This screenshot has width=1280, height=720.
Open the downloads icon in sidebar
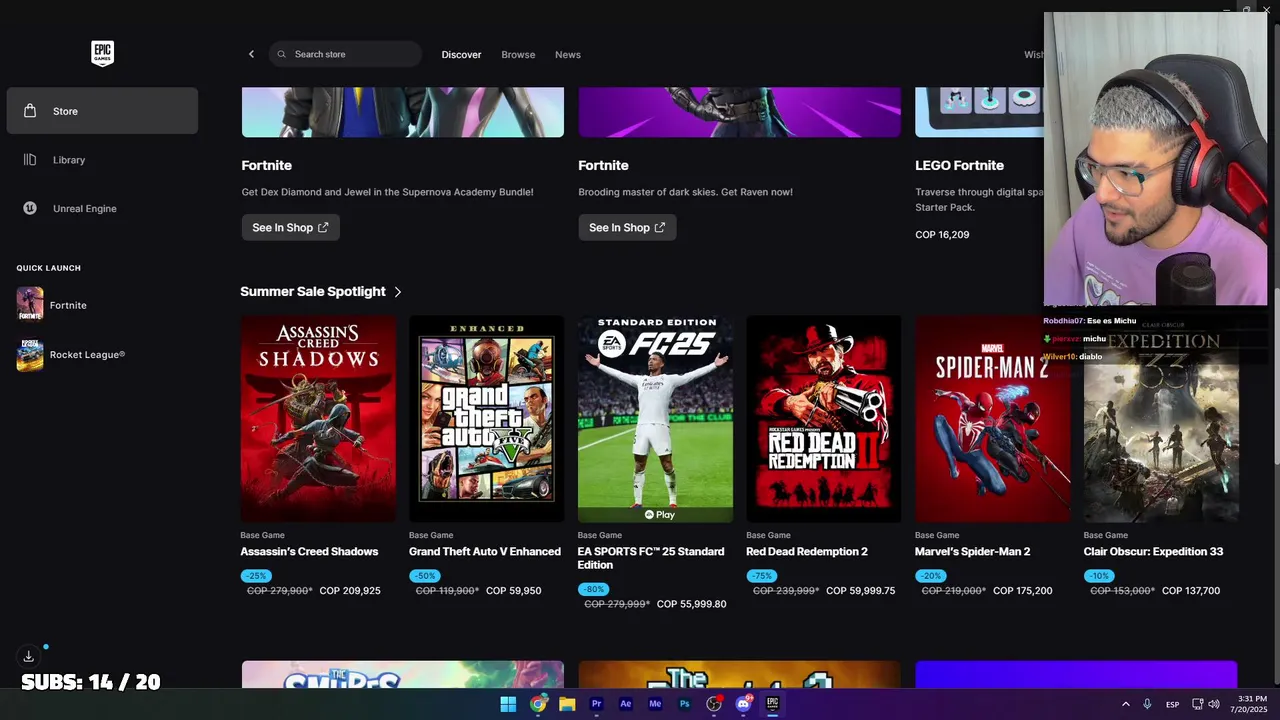[29, 657]
